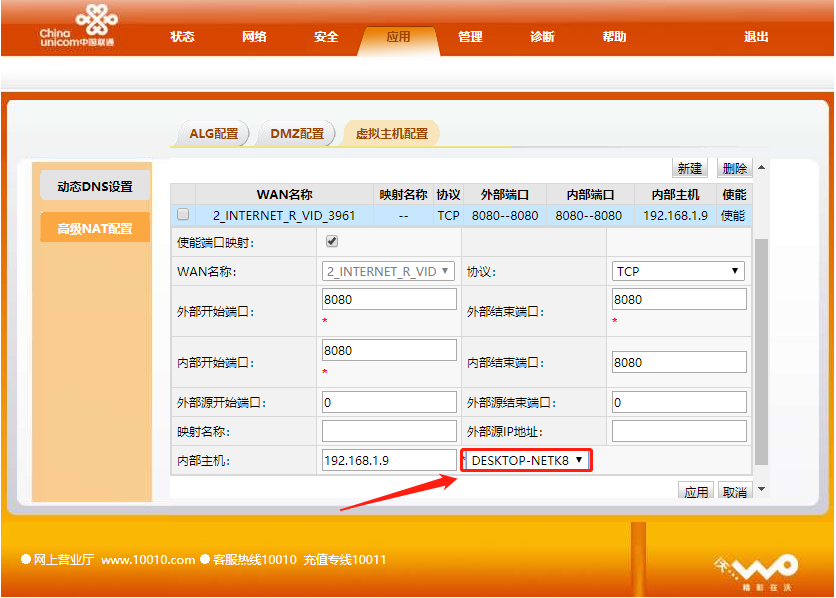The height and width of the screenshot is (598, 836).
Task: Open 动态DNS设置 in the sidebar
Action: [x=95, y=186]
